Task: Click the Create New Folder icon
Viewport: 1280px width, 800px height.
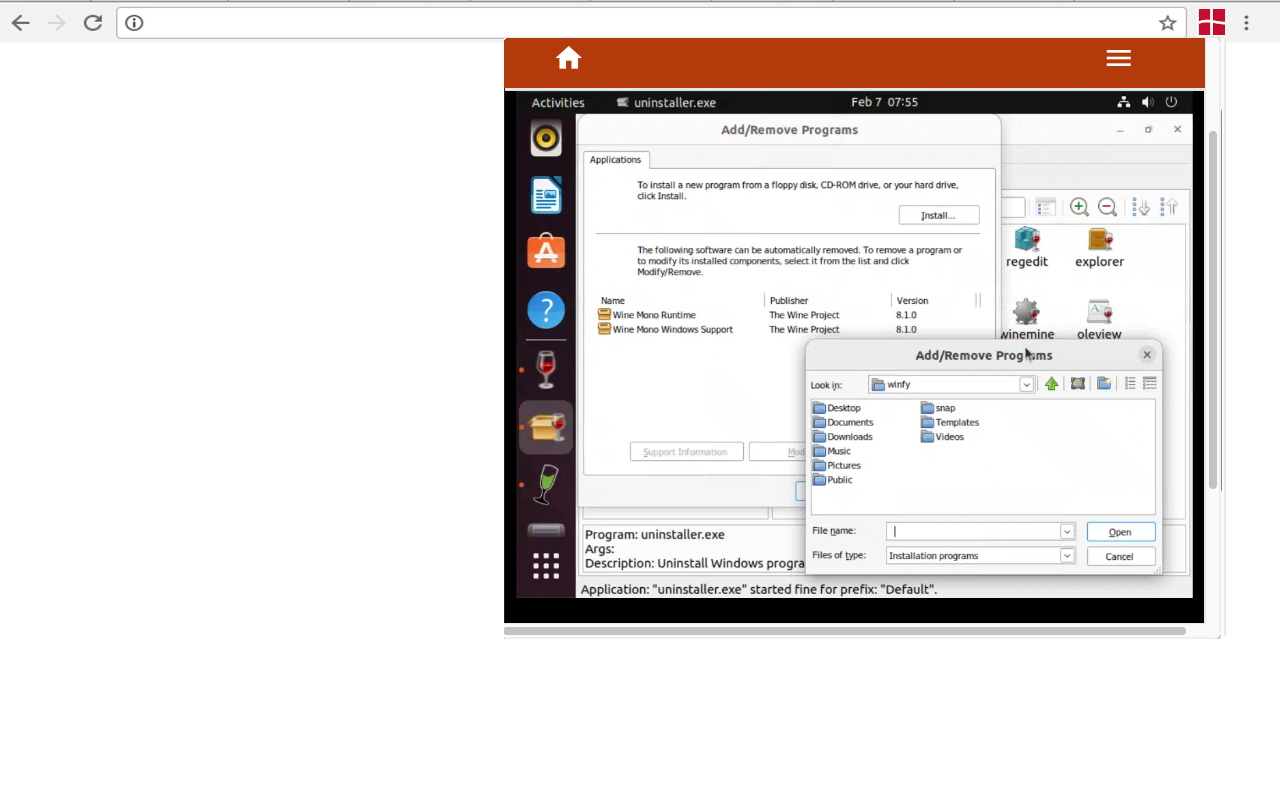Action: (x=1104, y=384)
